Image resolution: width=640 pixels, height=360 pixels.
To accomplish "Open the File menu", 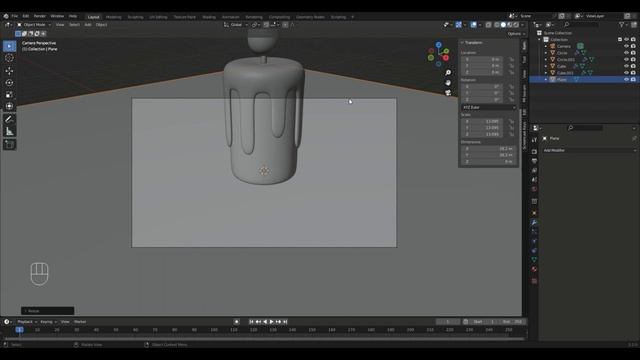I will pyautogui.click(x=15, y=16).
